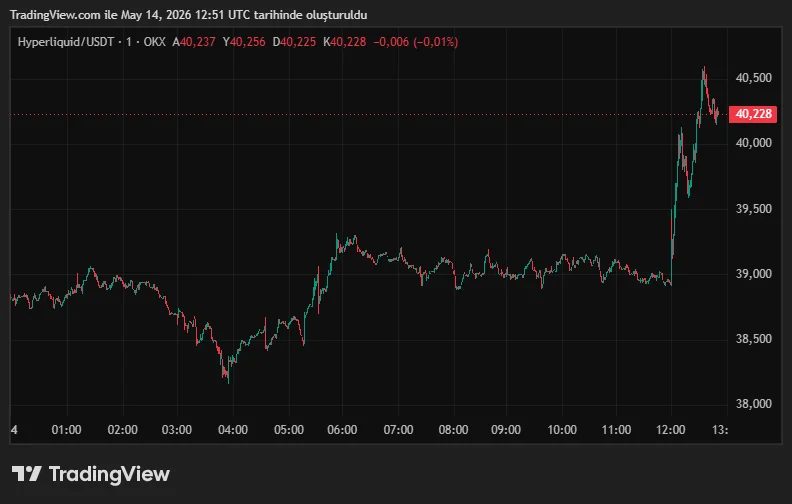792x504 pixels.
Task: Click the 39,000 price axis label
Action: click(754, 274)
